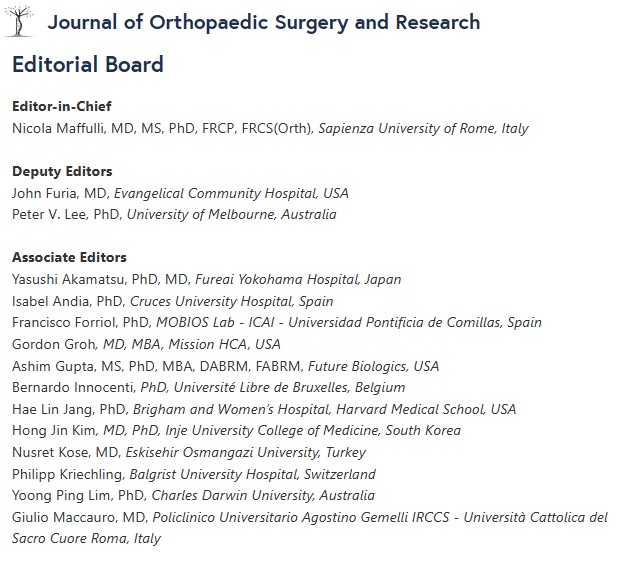The height and width of the screenshot is (564, 628).
Task: Click the Editor-in-Chief section heading
Action: (62, 106)
